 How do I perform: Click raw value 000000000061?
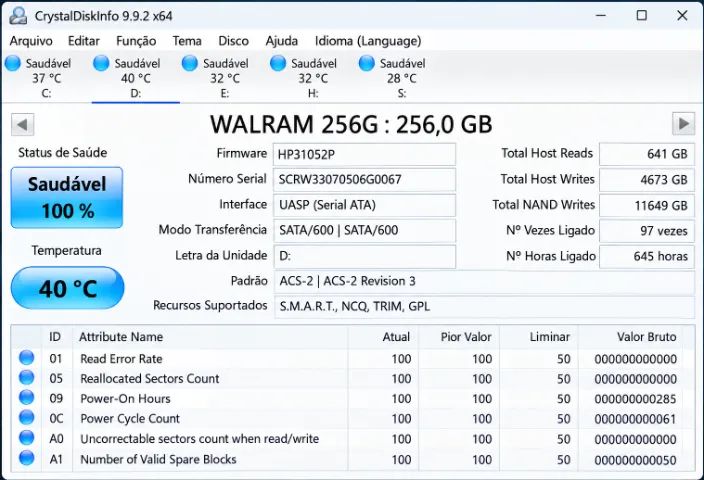click(635, 419)
